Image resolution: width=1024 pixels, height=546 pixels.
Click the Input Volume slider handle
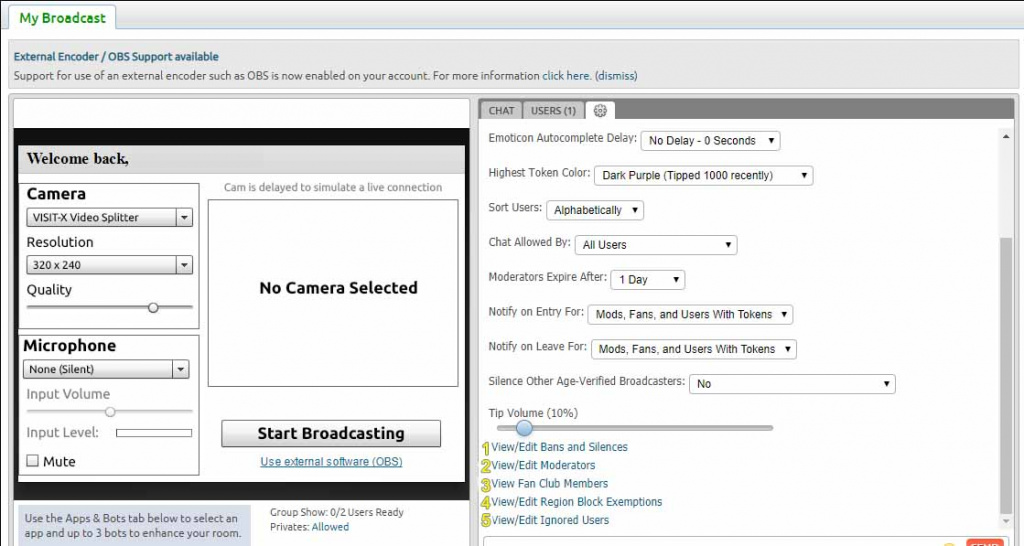tap(110, 411)
